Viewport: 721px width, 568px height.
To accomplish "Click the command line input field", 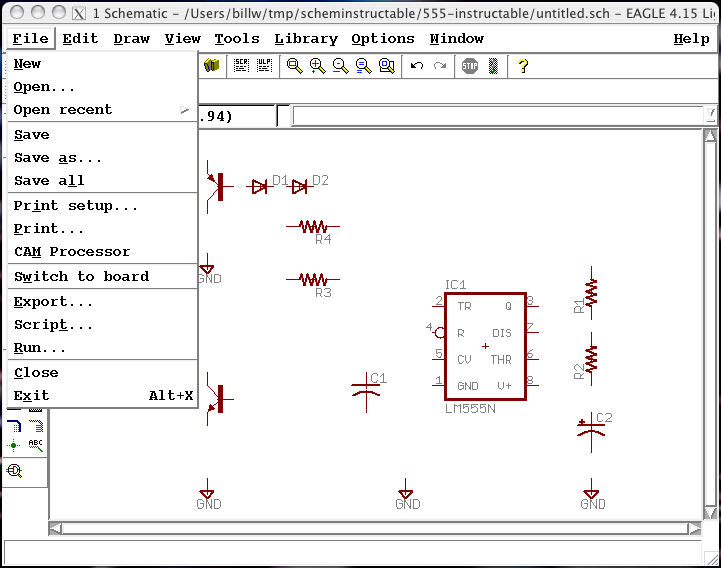I will click(498, 116).
